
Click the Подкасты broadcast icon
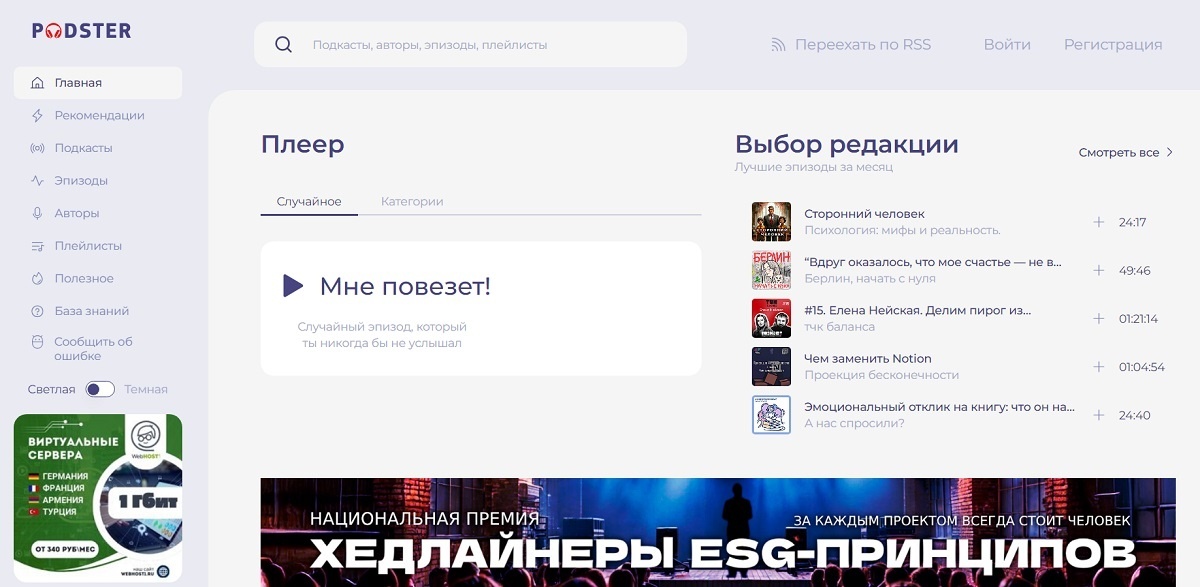38,148
